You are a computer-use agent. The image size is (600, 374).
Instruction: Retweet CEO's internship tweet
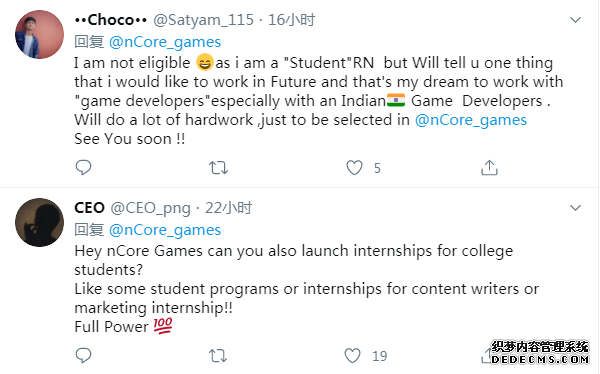point(218,356)
